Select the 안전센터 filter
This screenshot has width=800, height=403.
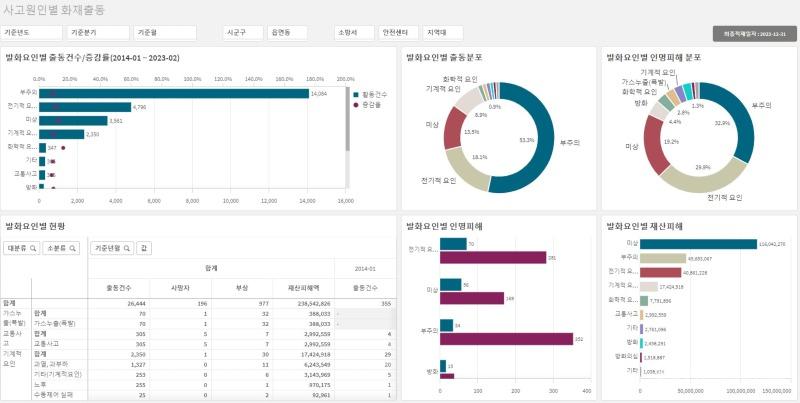(x=399, y=33)
